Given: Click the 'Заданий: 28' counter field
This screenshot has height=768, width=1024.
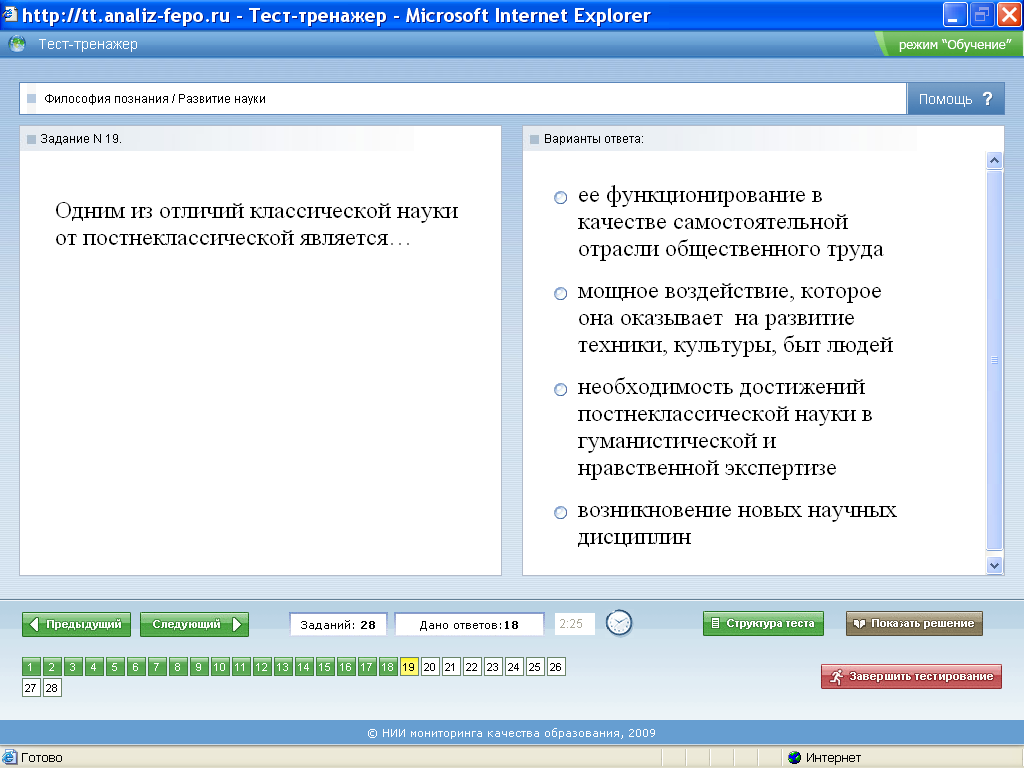Looking at the screenshot, I should tap(338, 624).
